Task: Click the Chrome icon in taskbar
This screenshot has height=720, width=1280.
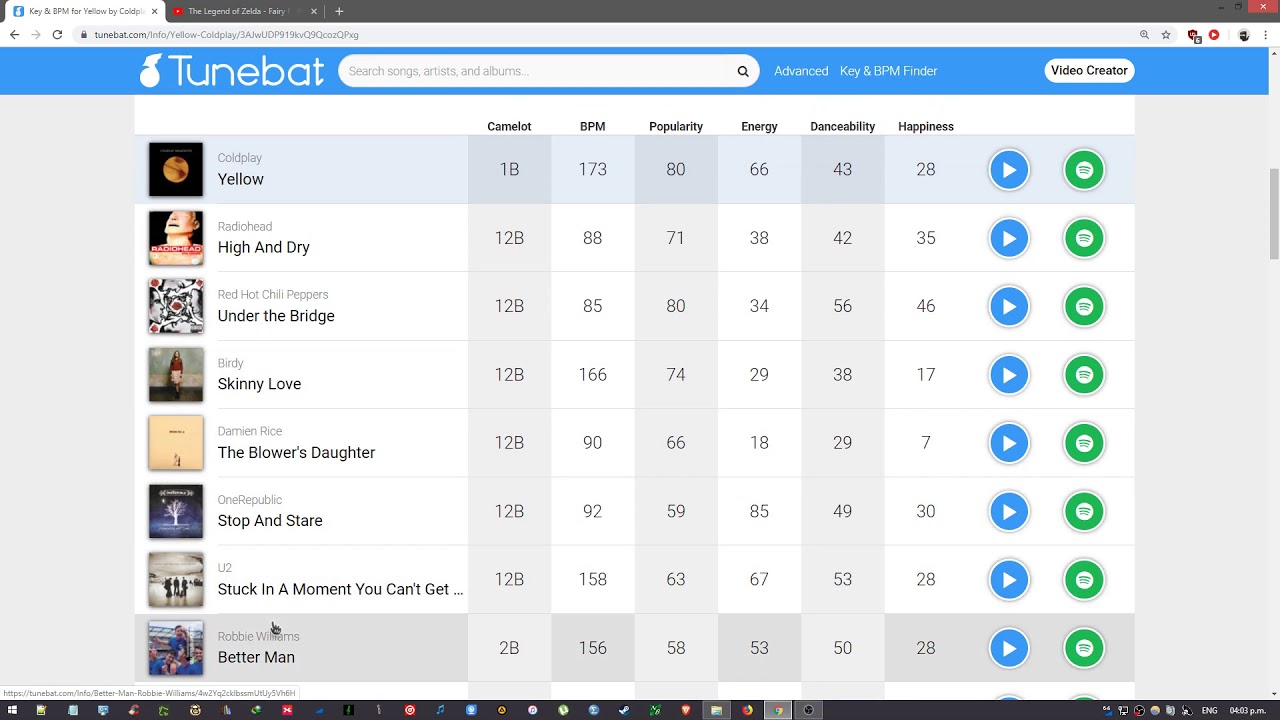Action: coord(777,710)
